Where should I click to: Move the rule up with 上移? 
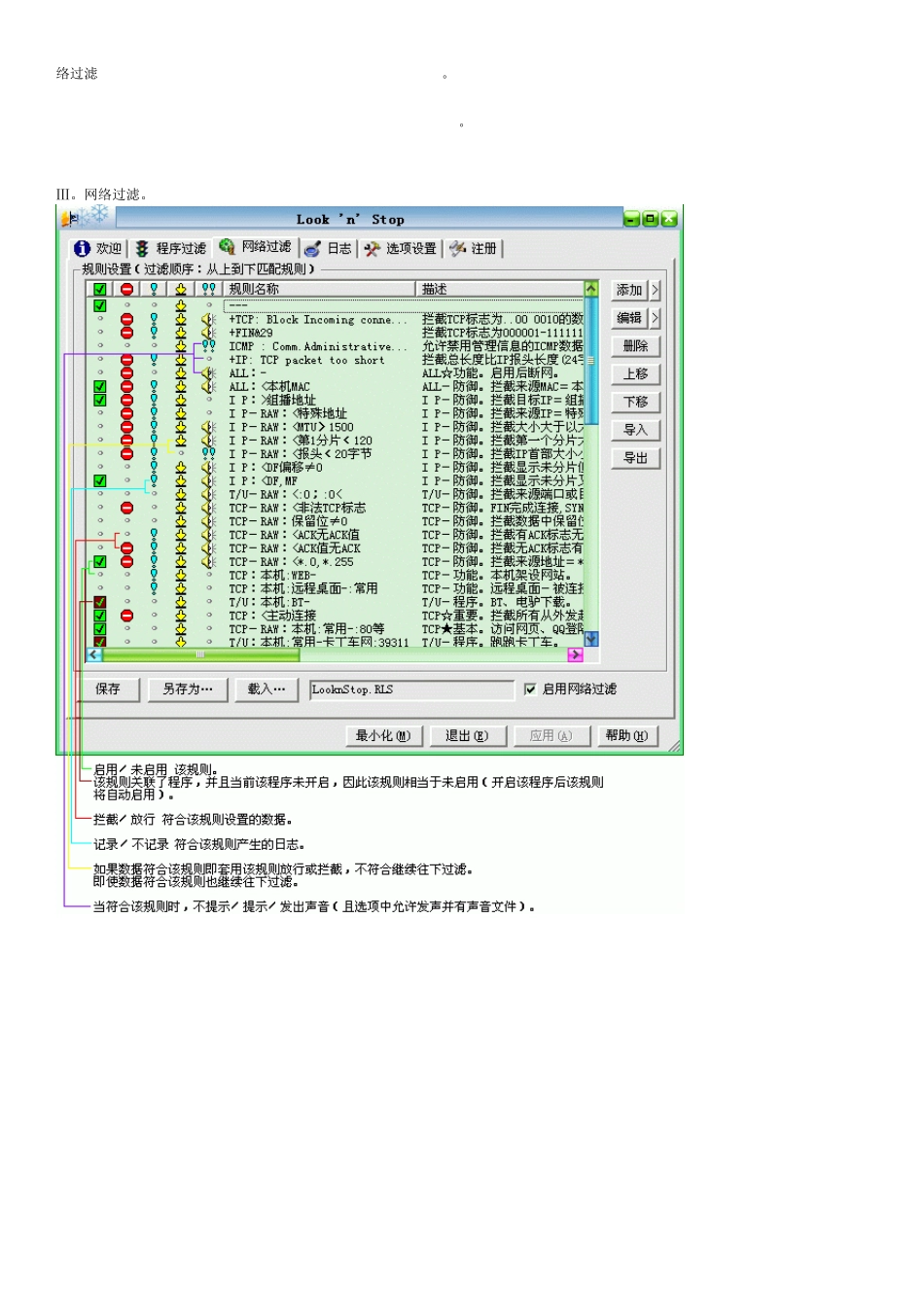coord(636,374)
